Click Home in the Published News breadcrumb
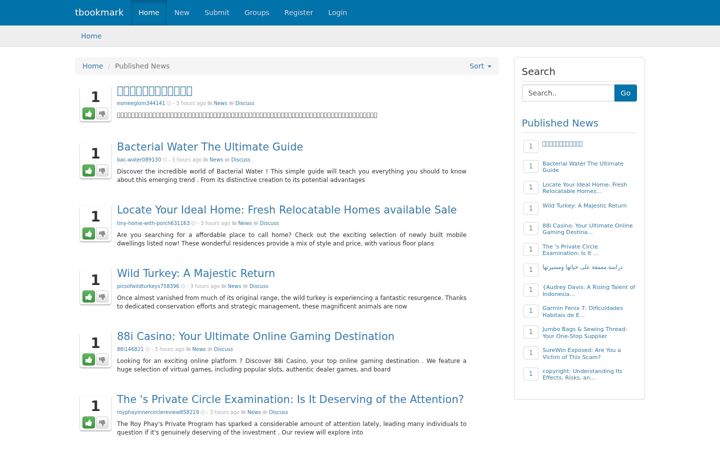This screenshot has height=450, width=720. click(93, 66)
